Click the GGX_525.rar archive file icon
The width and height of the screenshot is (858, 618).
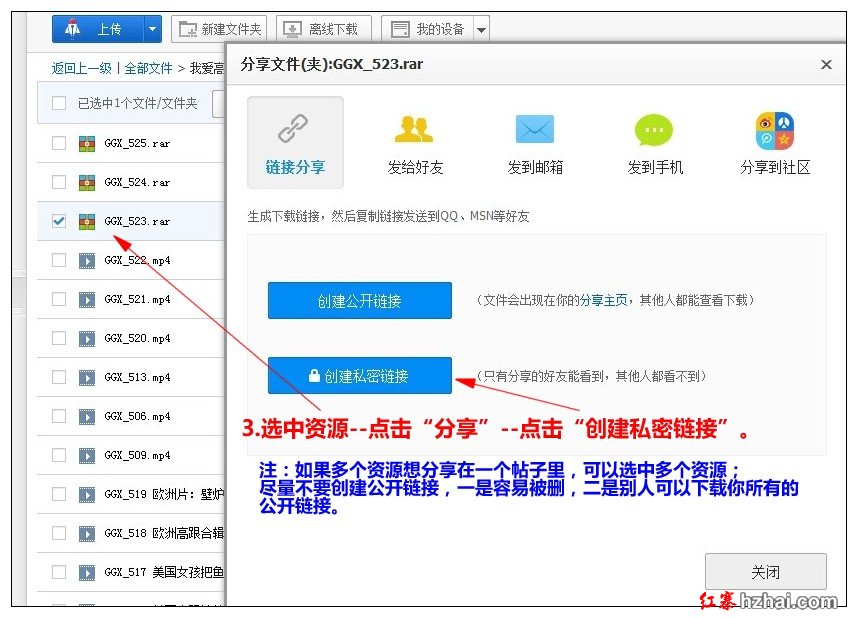(88, 143)
